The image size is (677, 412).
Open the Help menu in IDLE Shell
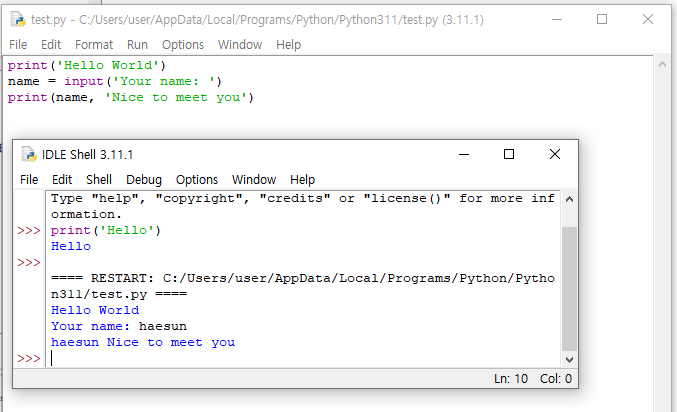point(302,180)
